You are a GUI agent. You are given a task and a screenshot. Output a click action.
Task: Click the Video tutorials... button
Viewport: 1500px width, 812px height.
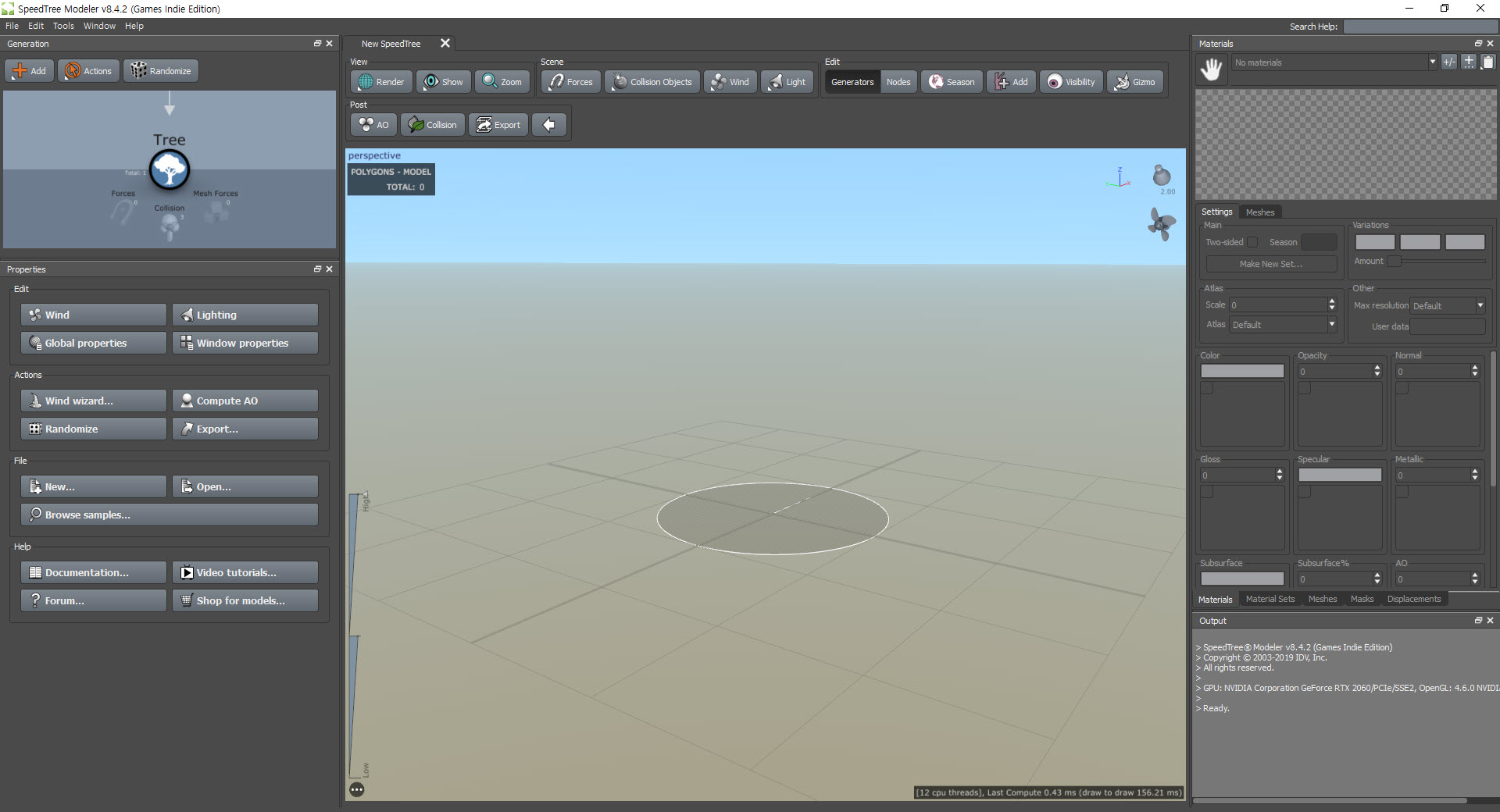point(245,572)
